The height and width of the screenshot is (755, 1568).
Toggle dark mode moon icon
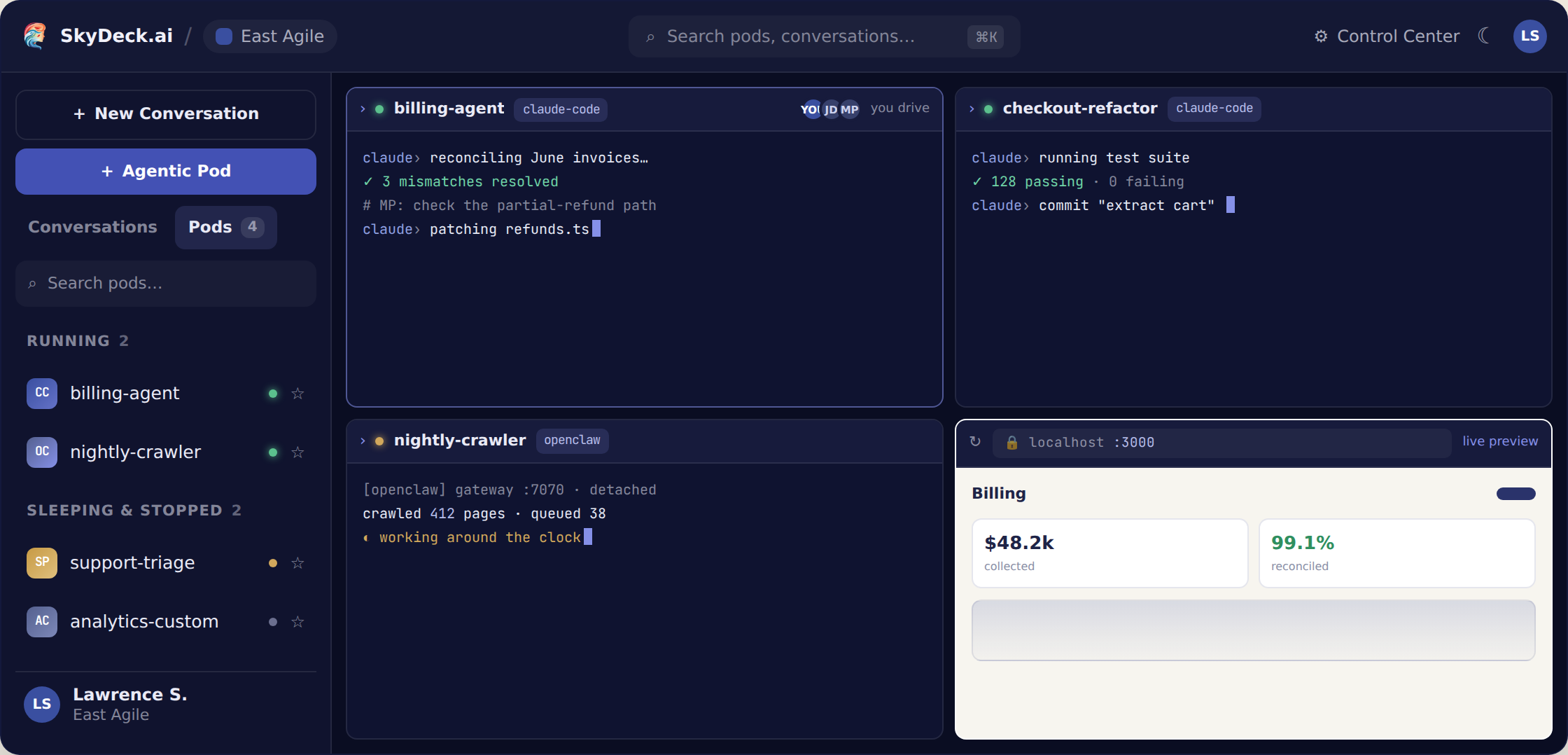1484,36
